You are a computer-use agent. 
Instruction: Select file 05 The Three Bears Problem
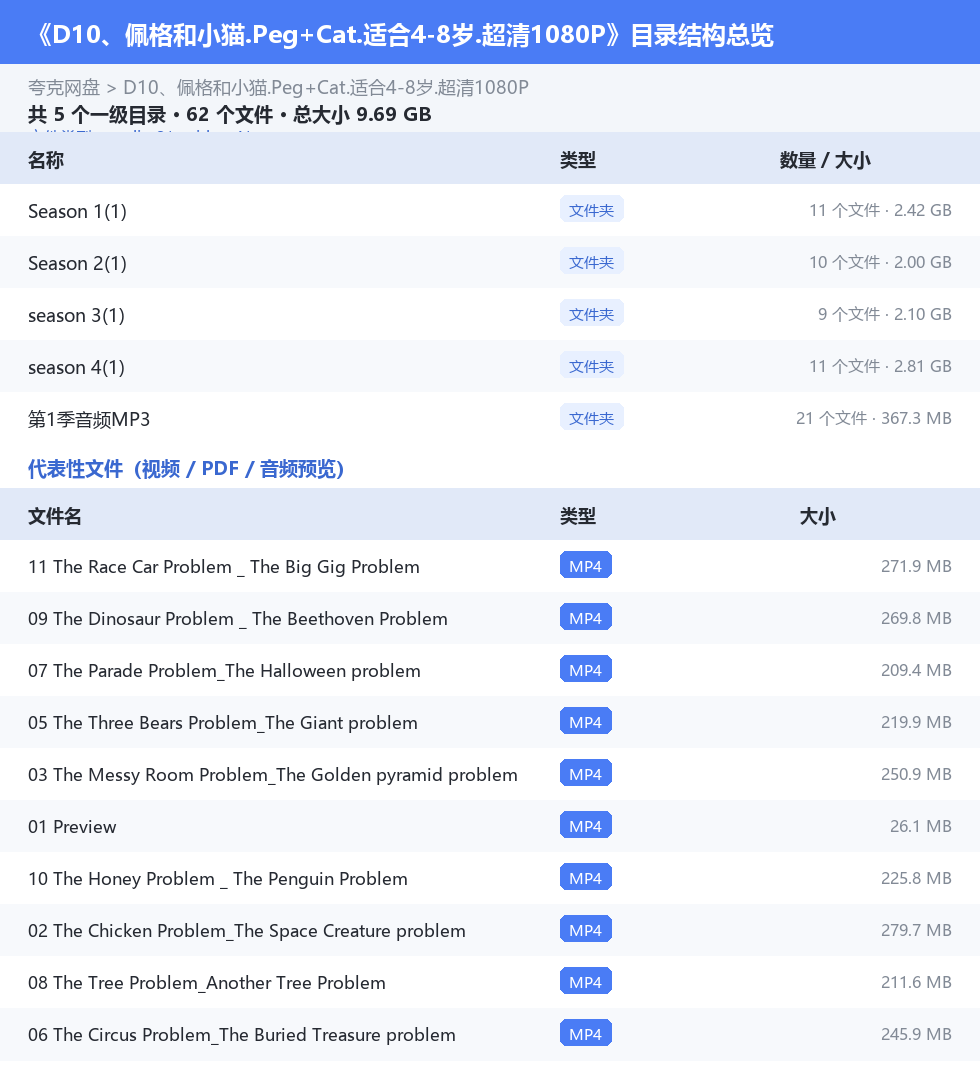pyautogui.click(x=223, y=723)
